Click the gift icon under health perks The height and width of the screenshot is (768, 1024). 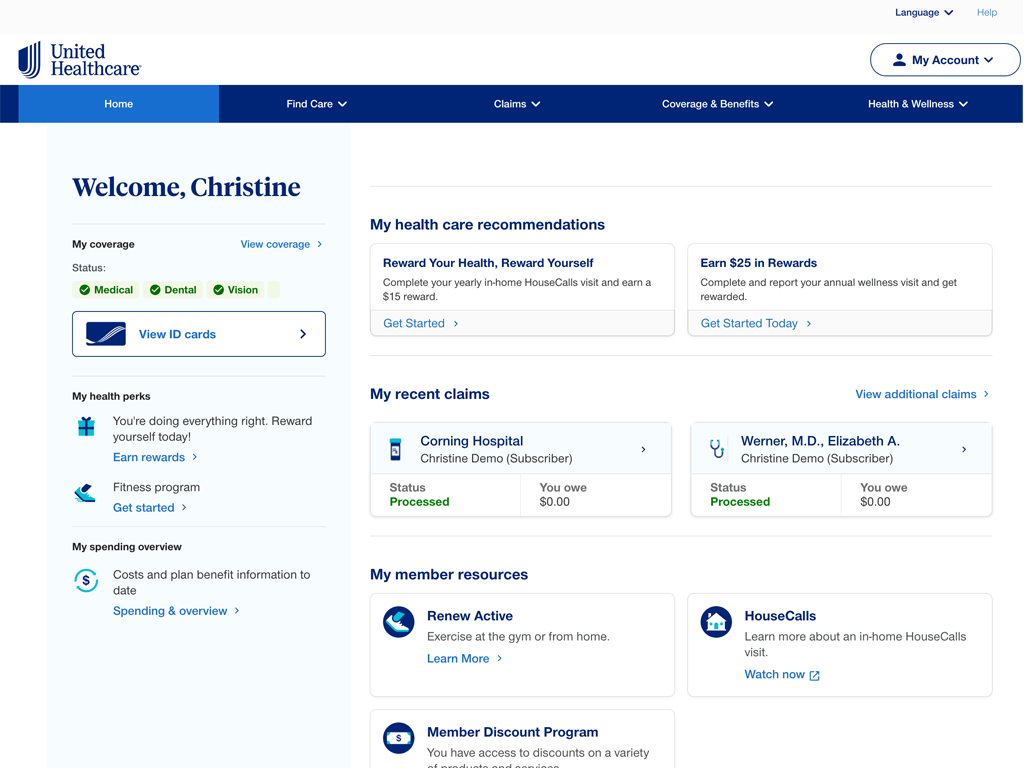point(87,427)
